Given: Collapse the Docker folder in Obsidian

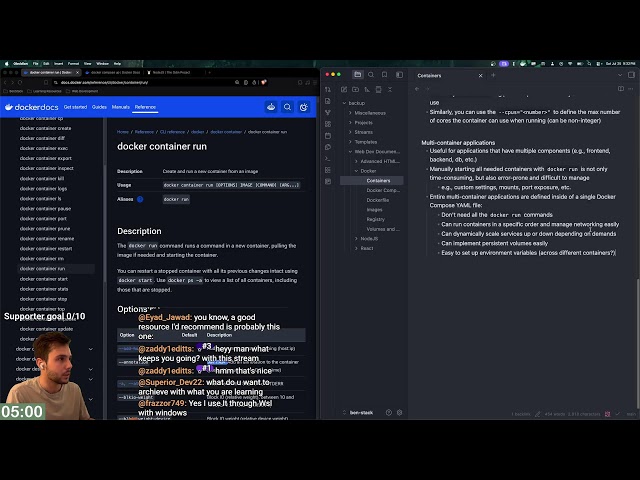Looking at the screenshot, I should click(356, 171).
